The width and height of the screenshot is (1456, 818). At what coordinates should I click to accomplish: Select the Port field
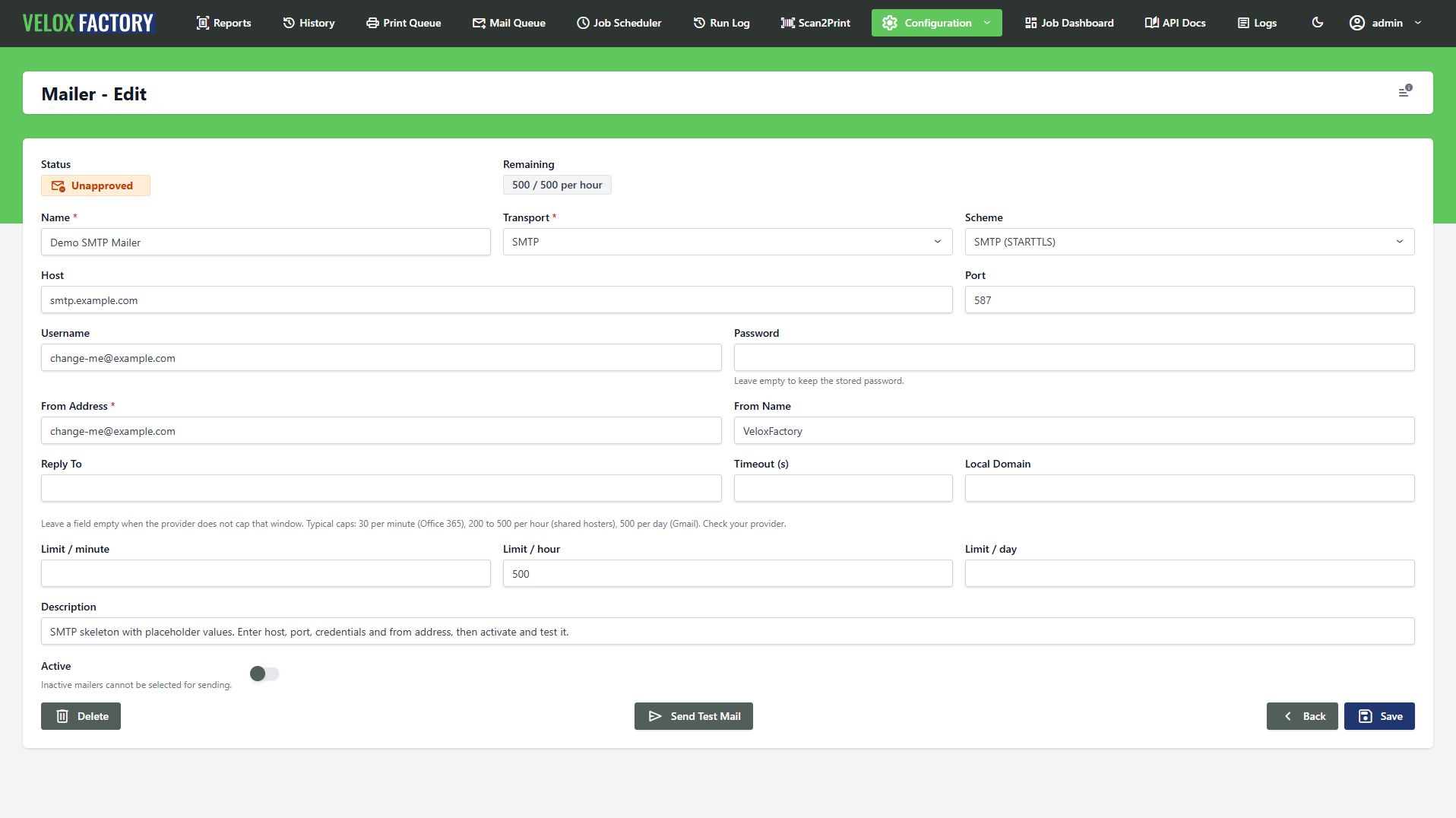1189,300
